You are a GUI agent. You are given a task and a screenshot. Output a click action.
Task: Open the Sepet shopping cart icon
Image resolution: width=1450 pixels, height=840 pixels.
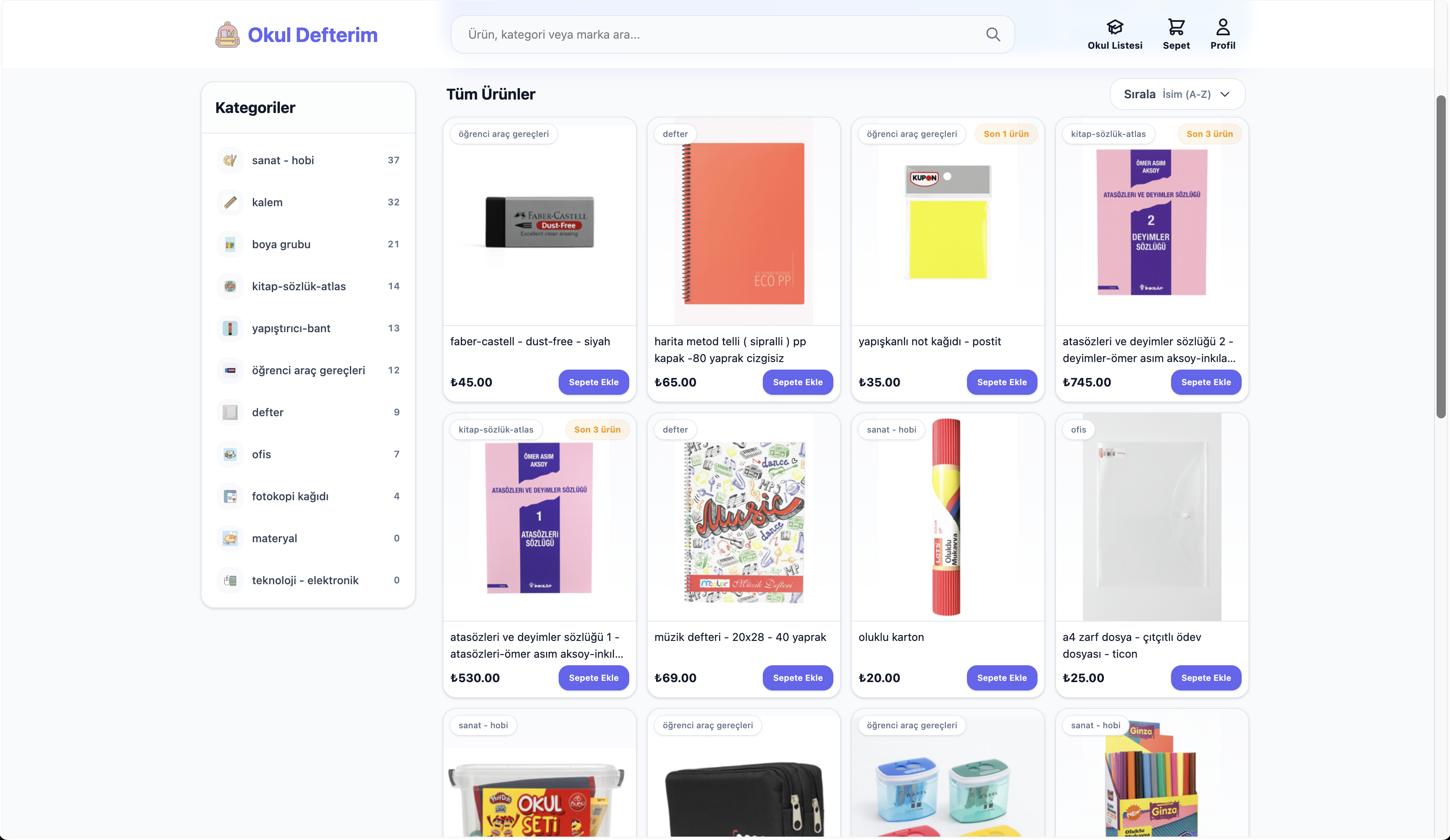(x=1176, y=27)
